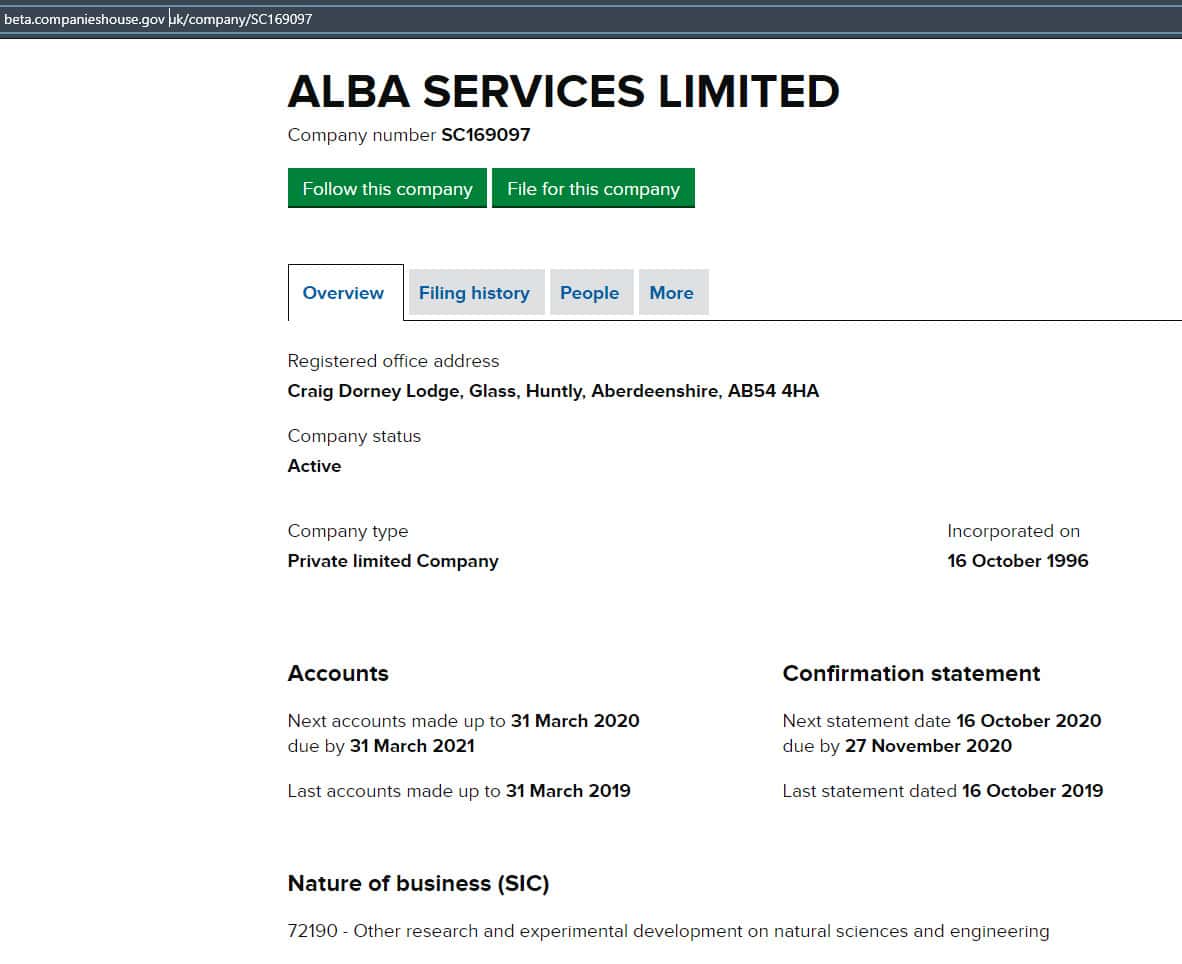Open the More tab
This screenshot has width=1182, height=964.
coord(671,293)
